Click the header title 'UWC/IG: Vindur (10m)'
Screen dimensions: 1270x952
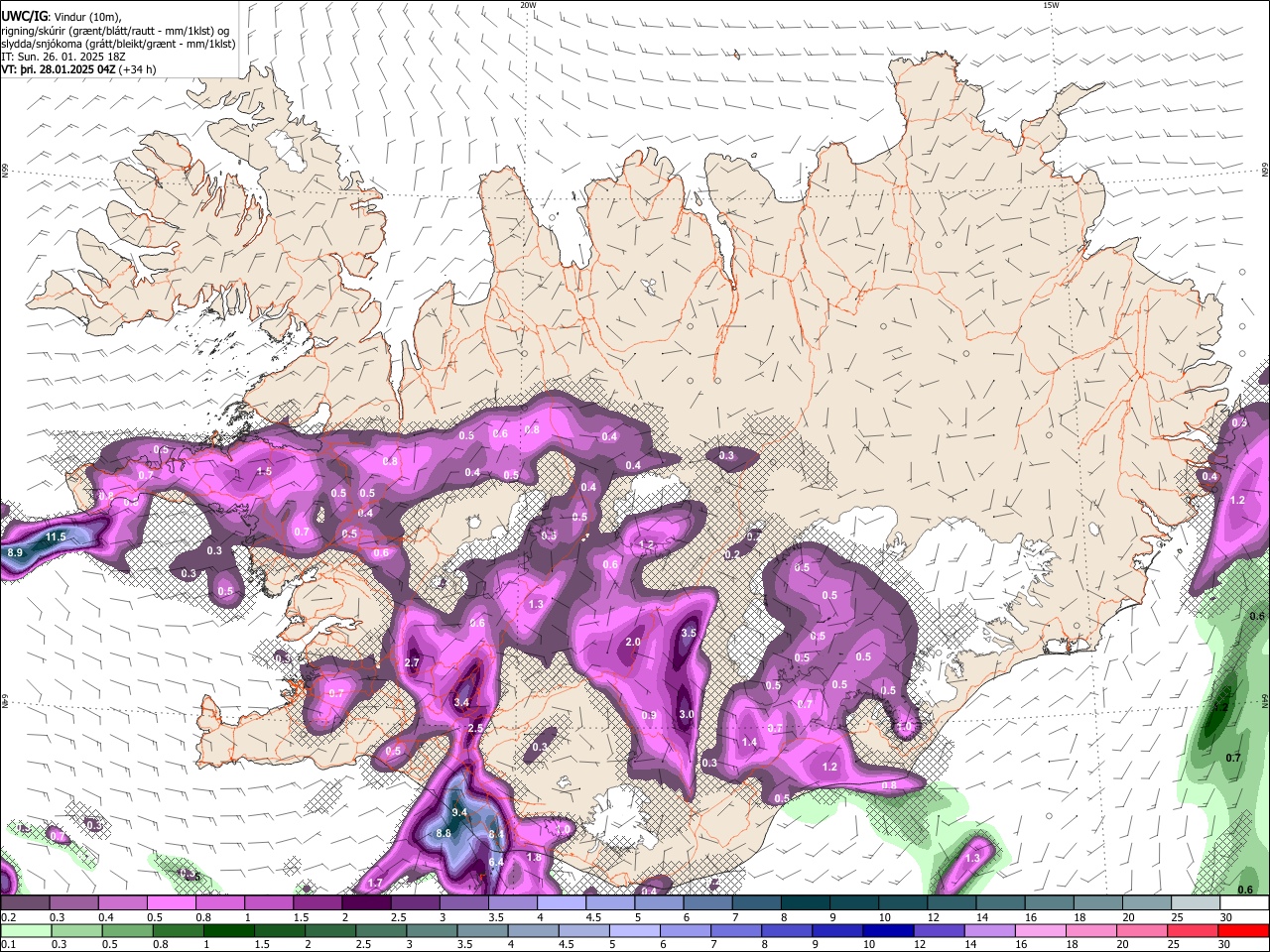pos(62,16)
